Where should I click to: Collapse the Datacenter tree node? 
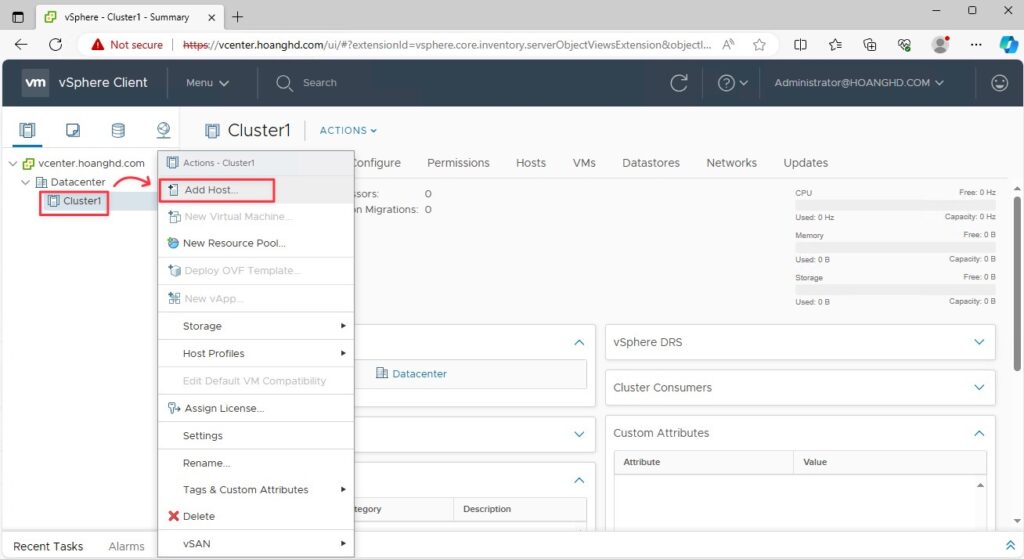coord(25,182)
